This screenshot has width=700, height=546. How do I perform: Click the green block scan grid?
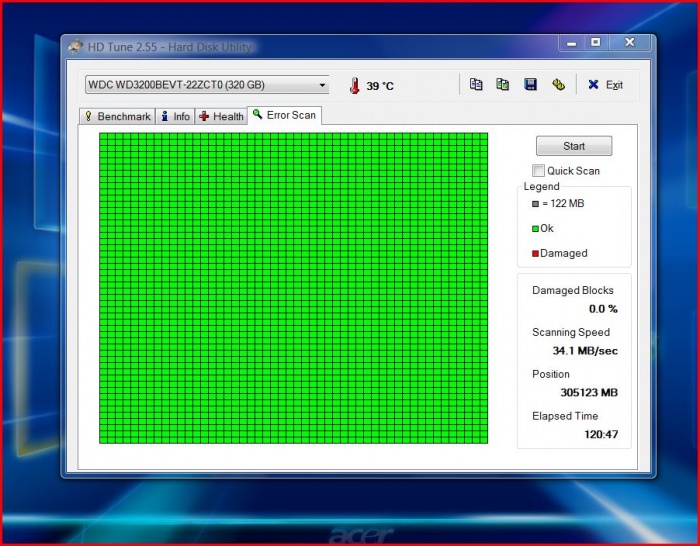click(293, 288)
